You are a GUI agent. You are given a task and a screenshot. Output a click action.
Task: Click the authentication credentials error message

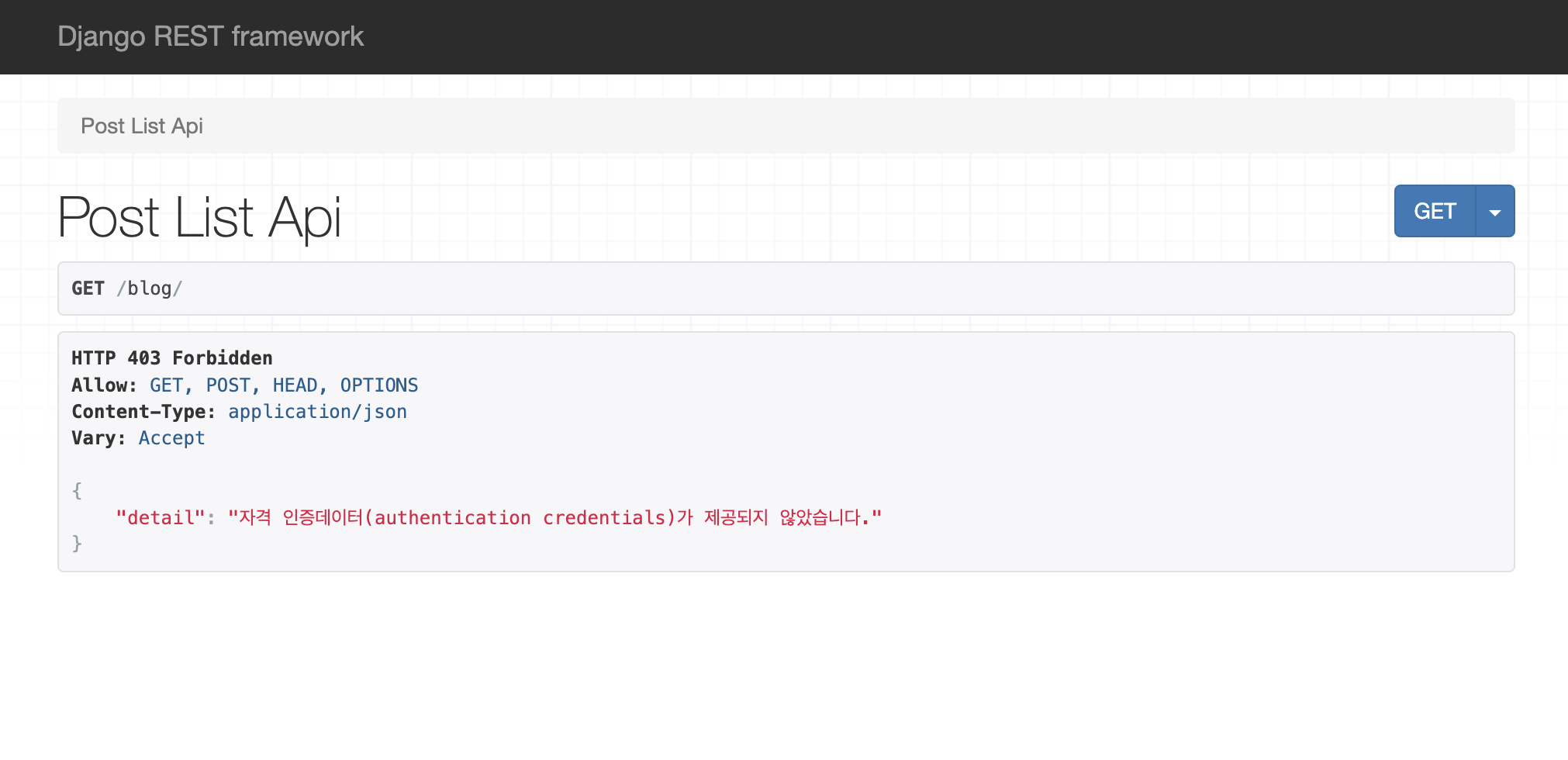coord(555,518)
